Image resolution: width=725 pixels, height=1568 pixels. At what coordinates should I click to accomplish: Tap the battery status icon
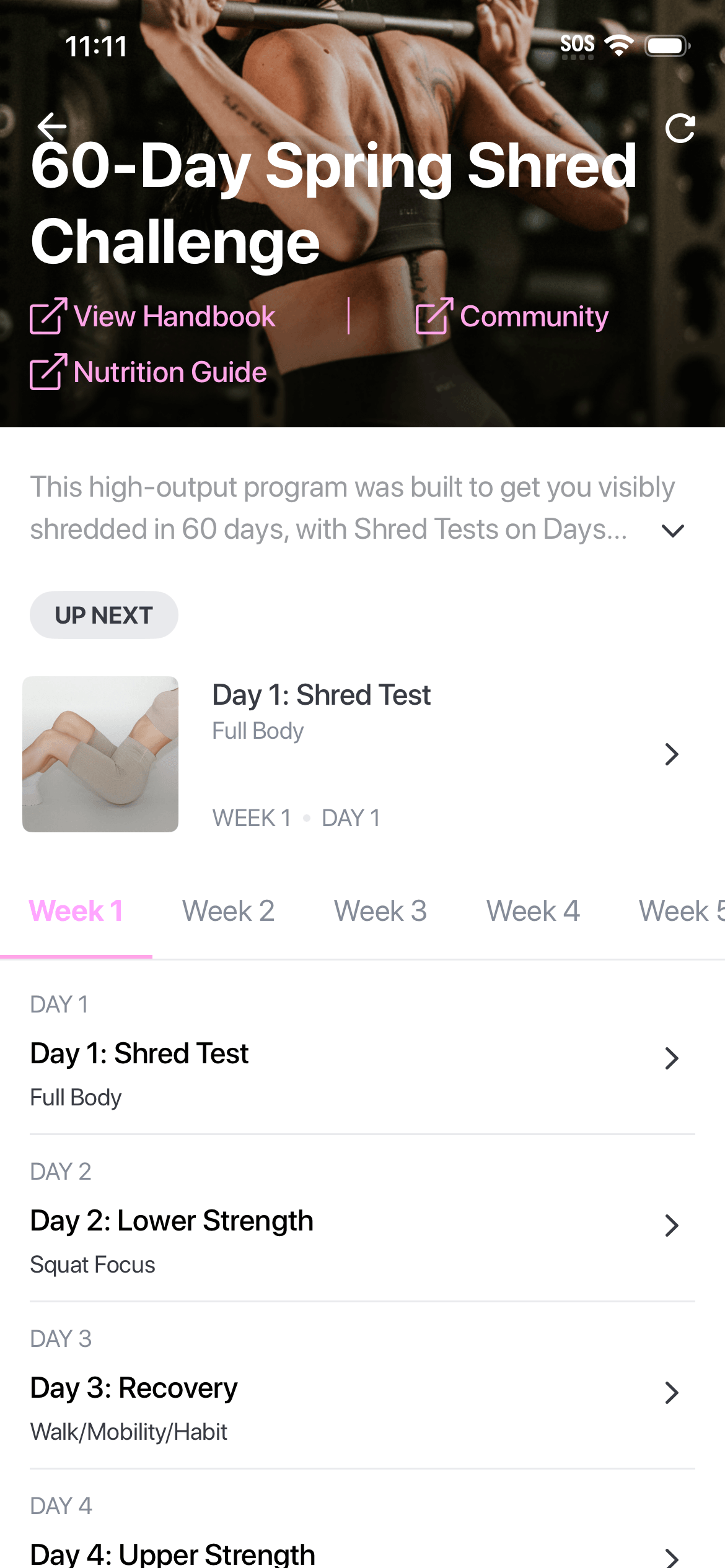pyautogui.click(x=667, y=45)
